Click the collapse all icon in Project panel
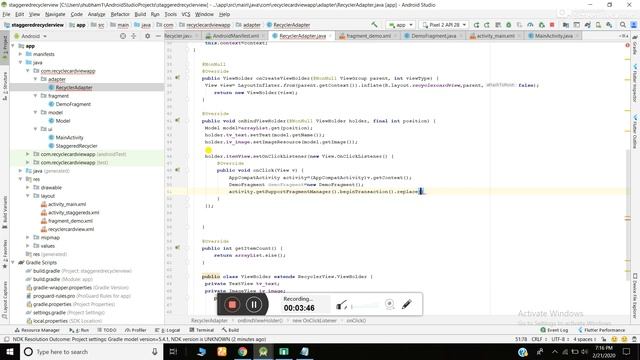Screen dimensions: 640x360 pyautogui.click(x=133, y=36)
